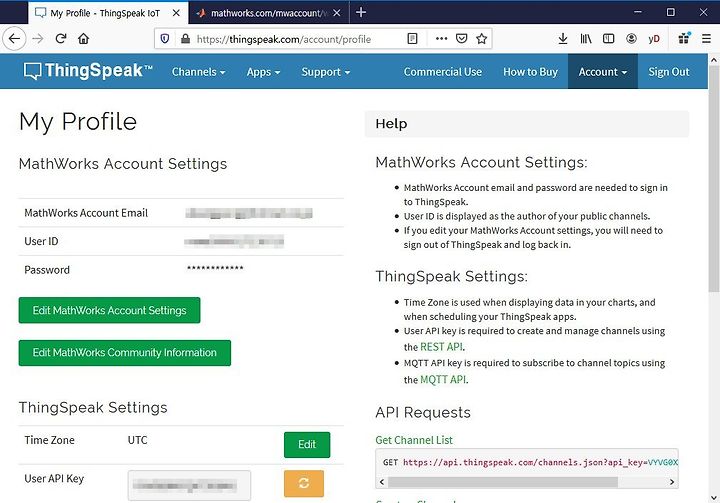Click the page scroll-down arrow
The height and width of the screenshot is (503, 720).
pyautogui.click(x=713, y=497)
